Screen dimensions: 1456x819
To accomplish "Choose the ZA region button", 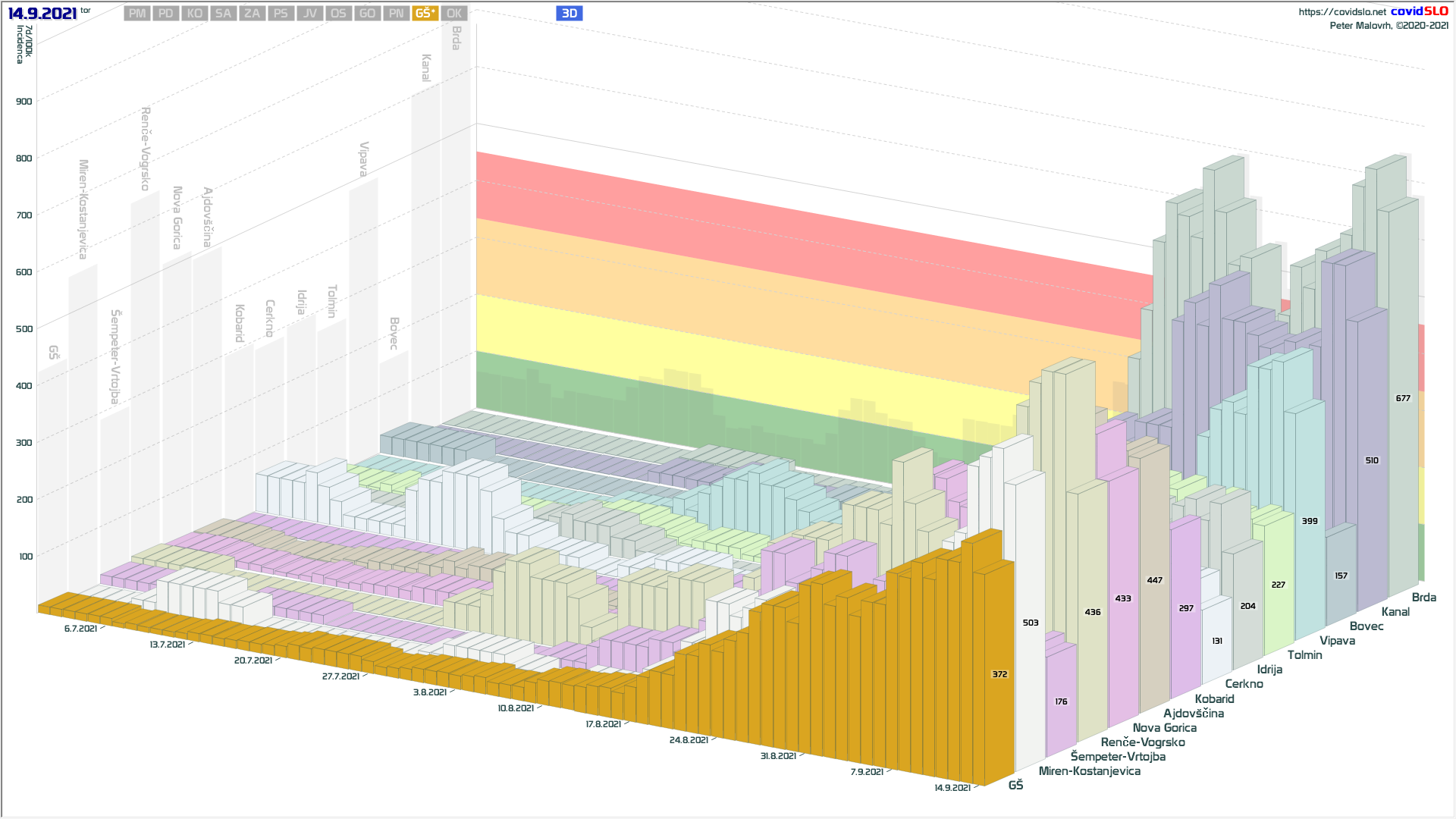I will coord(252,13).
